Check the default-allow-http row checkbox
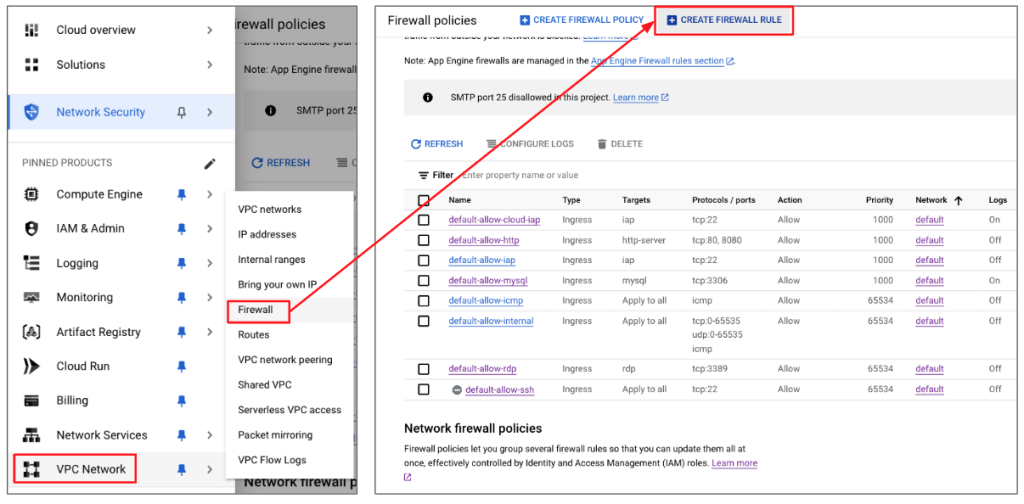The height and width of the screenshot is (504, 1024). pos(423,240)
